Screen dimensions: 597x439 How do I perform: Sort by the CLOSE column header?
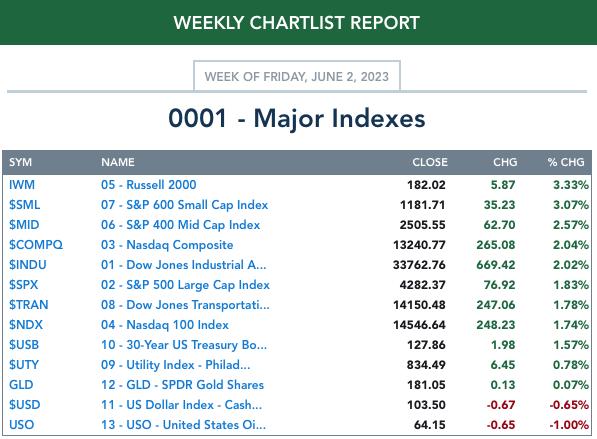[x=430, y=162]
